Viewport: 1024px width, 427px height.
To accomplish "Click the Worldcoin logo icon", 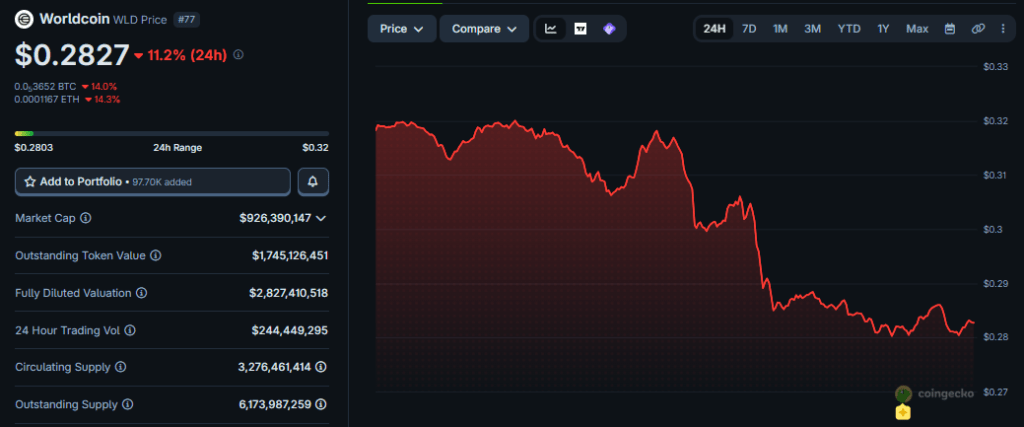I will coord(24,19).
